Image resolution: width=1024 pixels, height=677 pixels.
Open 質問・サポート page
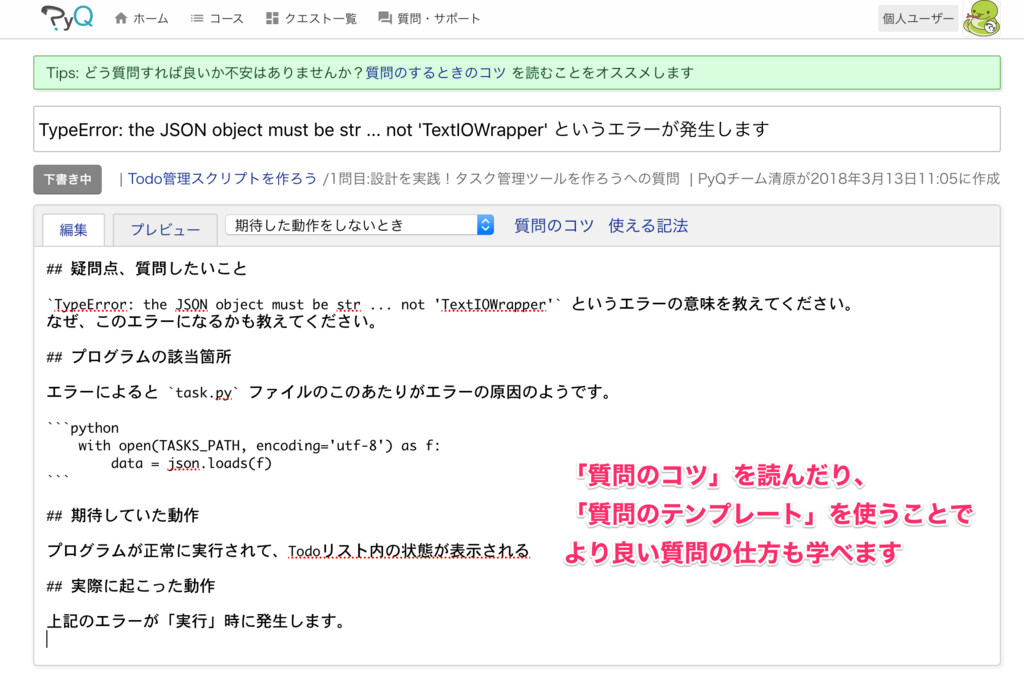click(x=438, y=18)
